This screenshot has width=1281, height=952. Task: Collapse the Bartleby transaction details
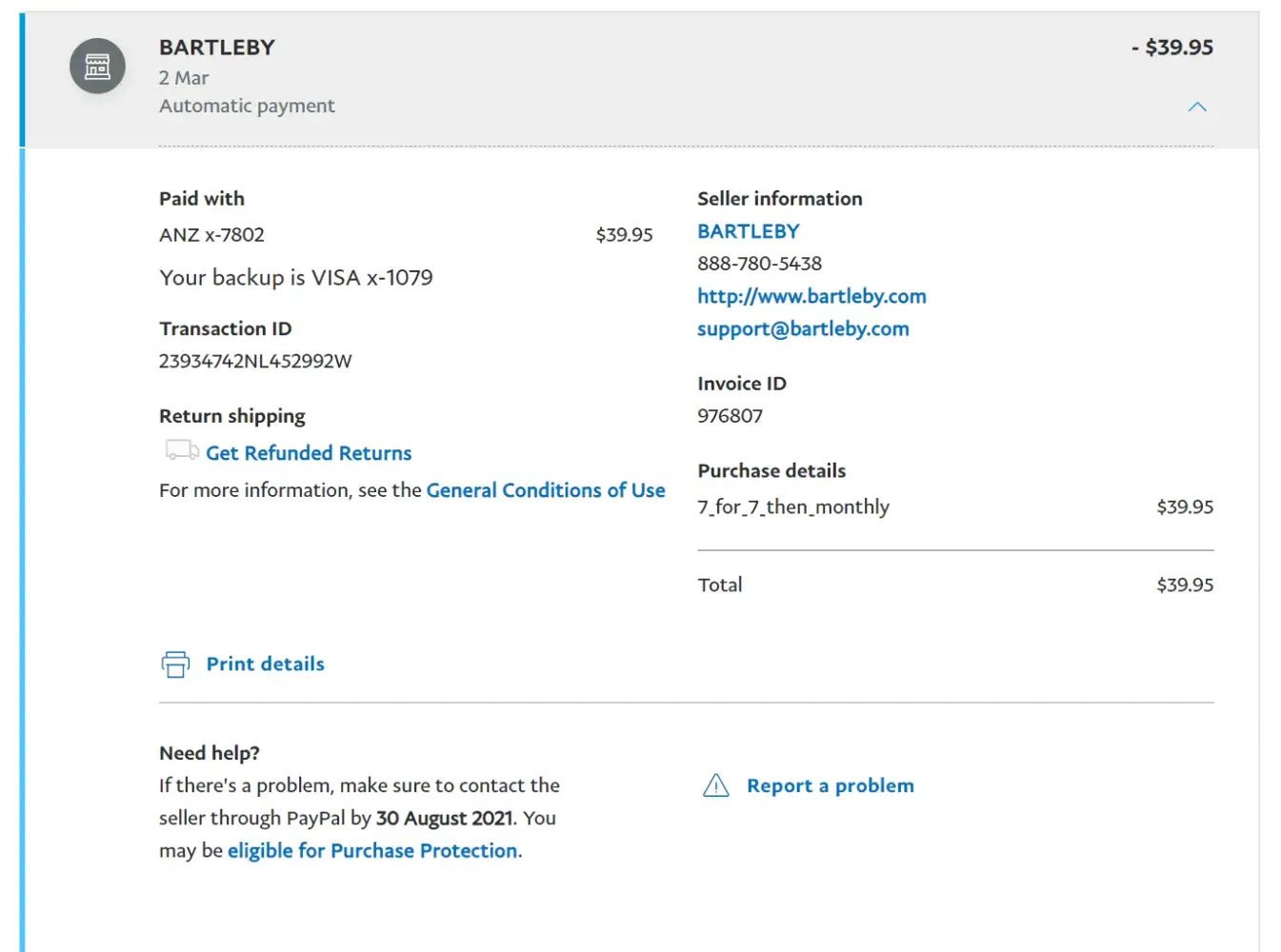click(1197, 107)
